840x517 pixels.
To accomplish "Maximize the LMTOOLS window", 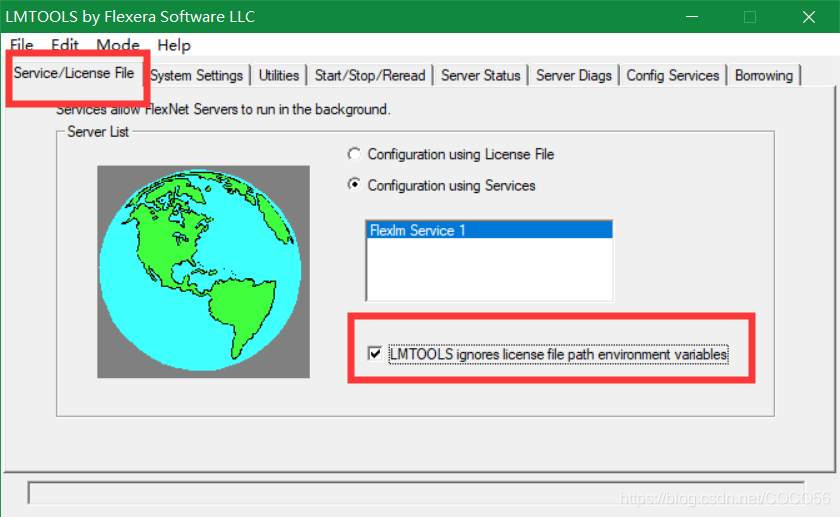I will coord(750,17).
